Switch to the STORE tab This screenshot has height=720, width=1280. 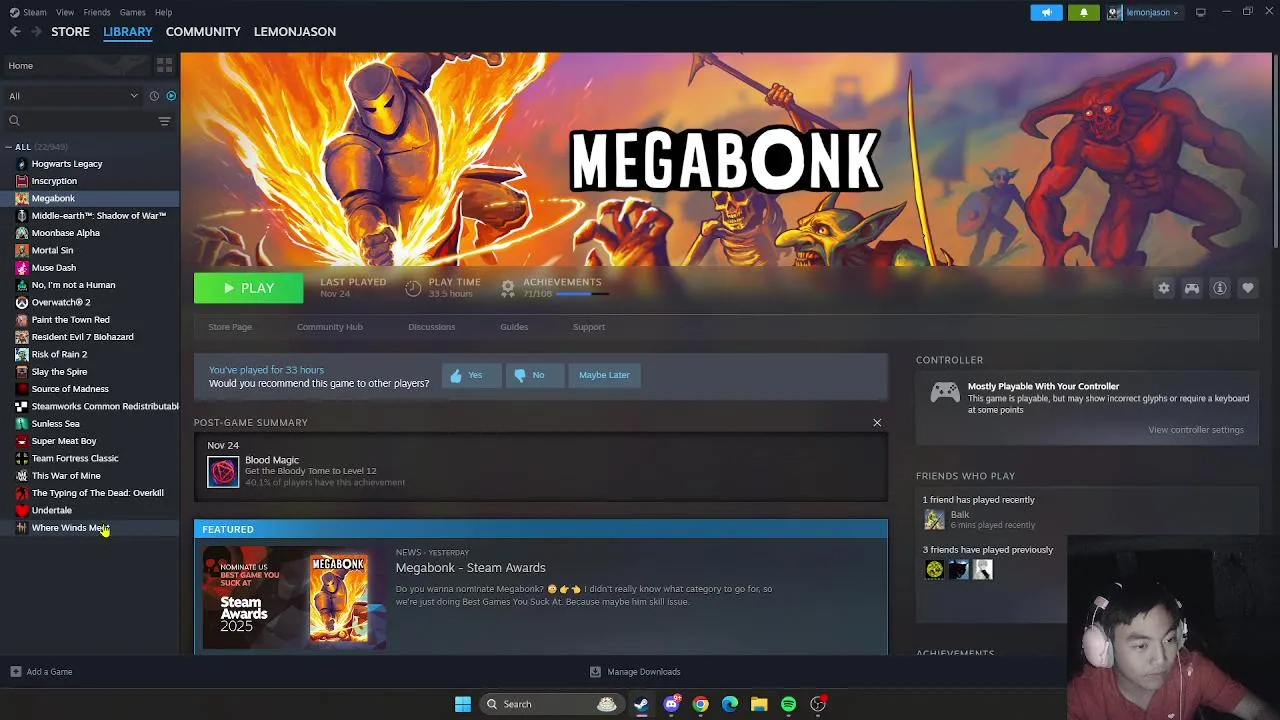pos(70,32)
